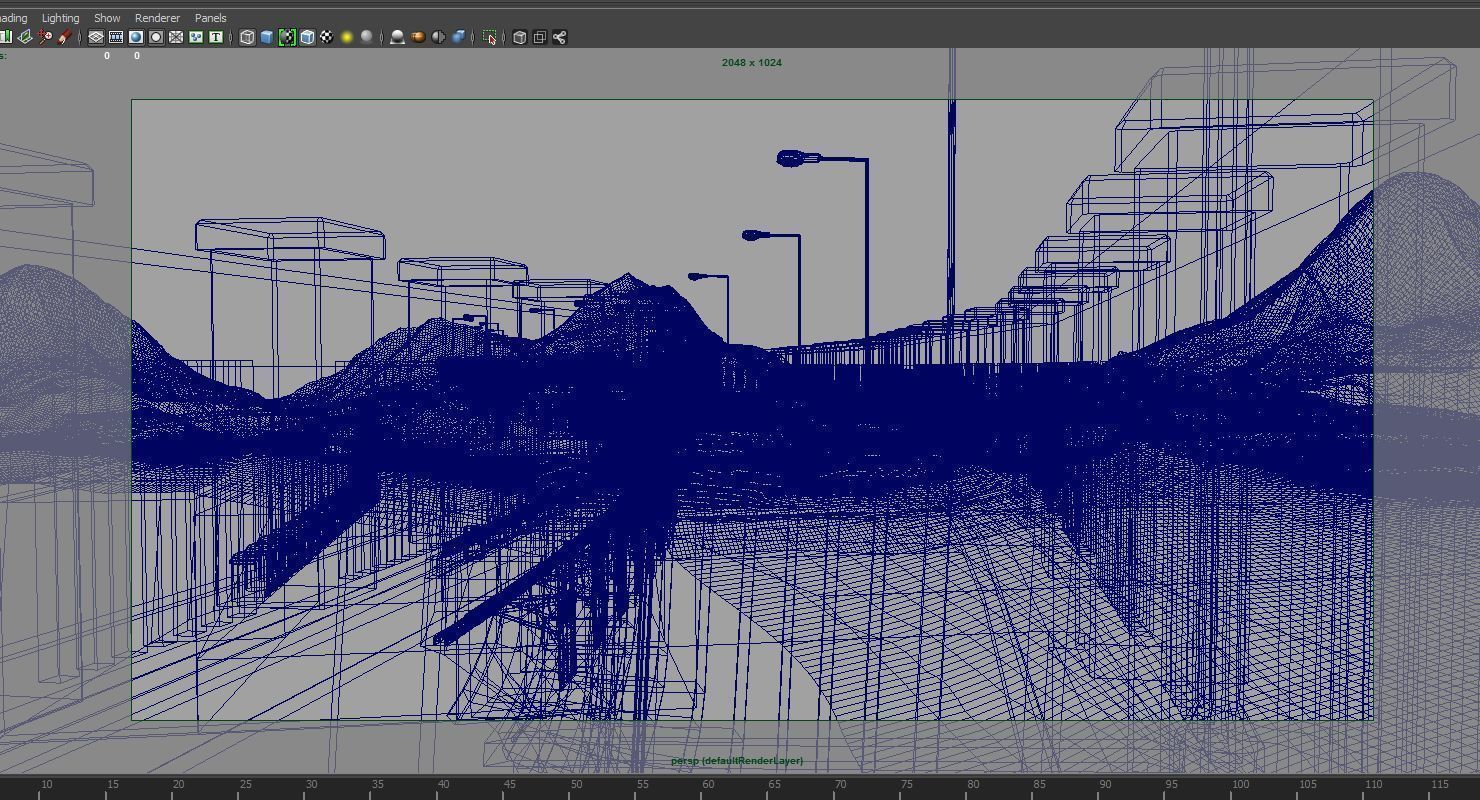Viewport: 1480px width, 800px height.
Task: Click the yellow use all lights icon
Action: (347, 37)
